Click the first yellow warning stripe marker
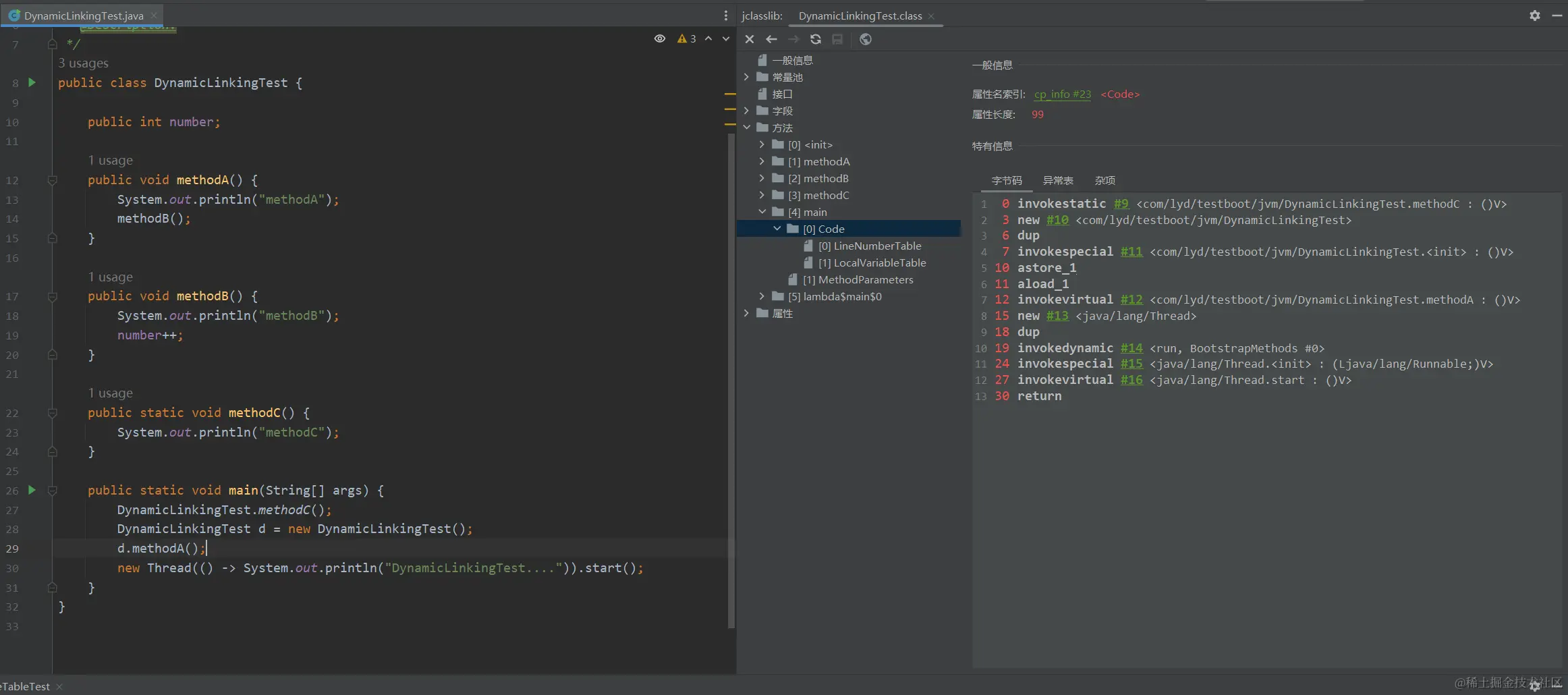This screenshot has width=1568, height=695. point(730,94)
